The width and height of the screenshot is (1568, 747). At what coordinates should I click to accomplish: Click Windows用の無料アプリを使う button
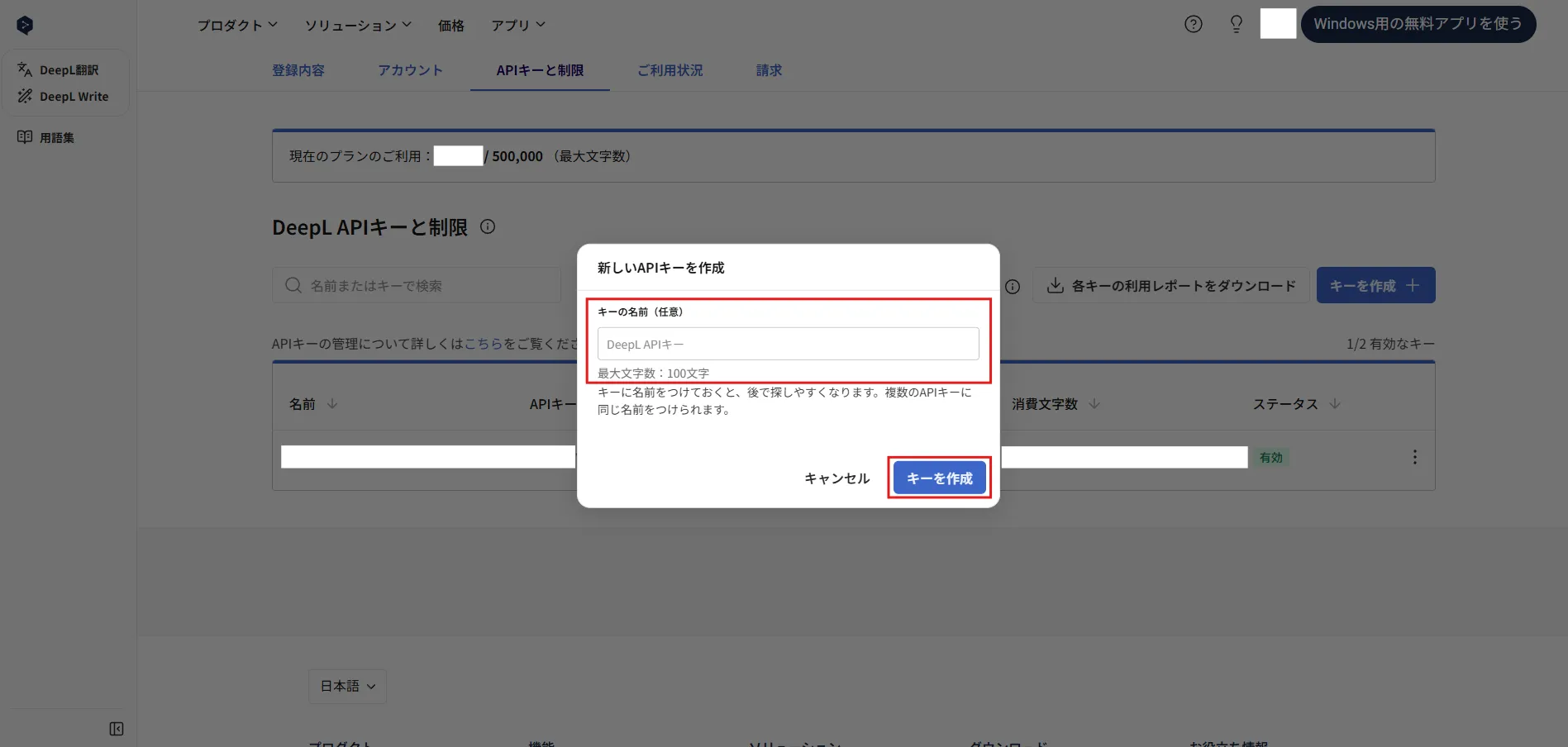1418,24
